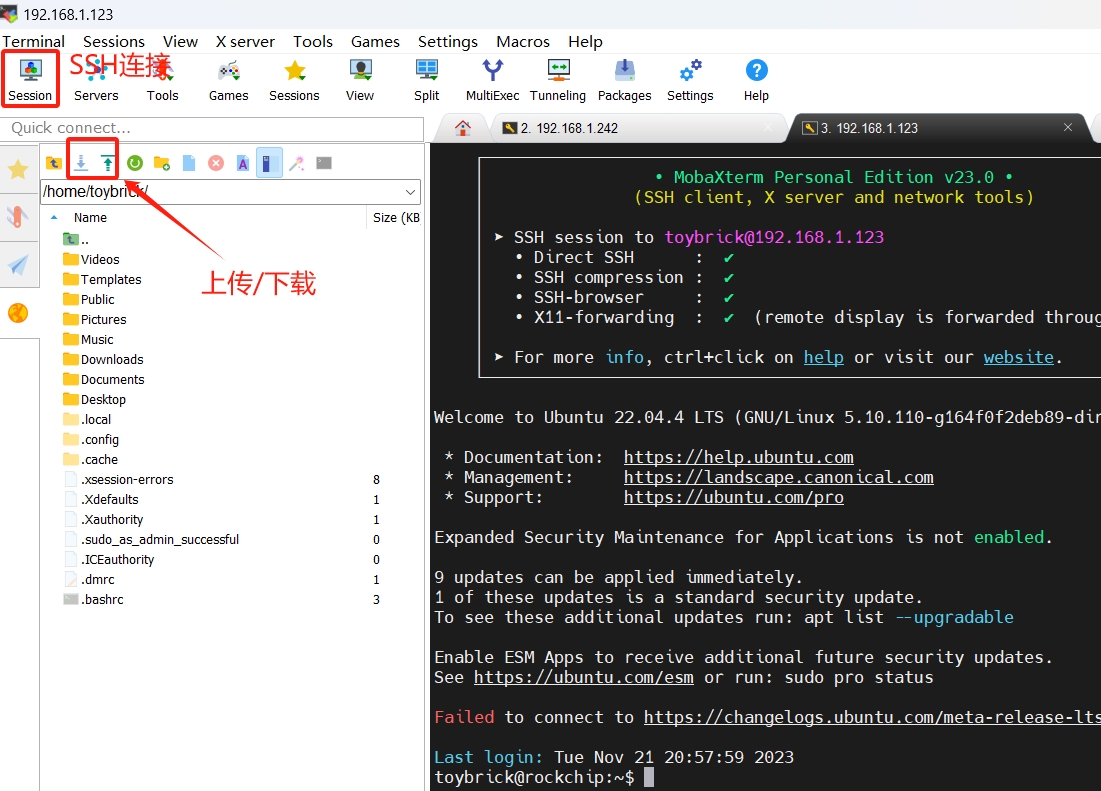1101x791 pixels.
Task: Open the Tools toolbar button with Tools label
Action: (162, 79)
